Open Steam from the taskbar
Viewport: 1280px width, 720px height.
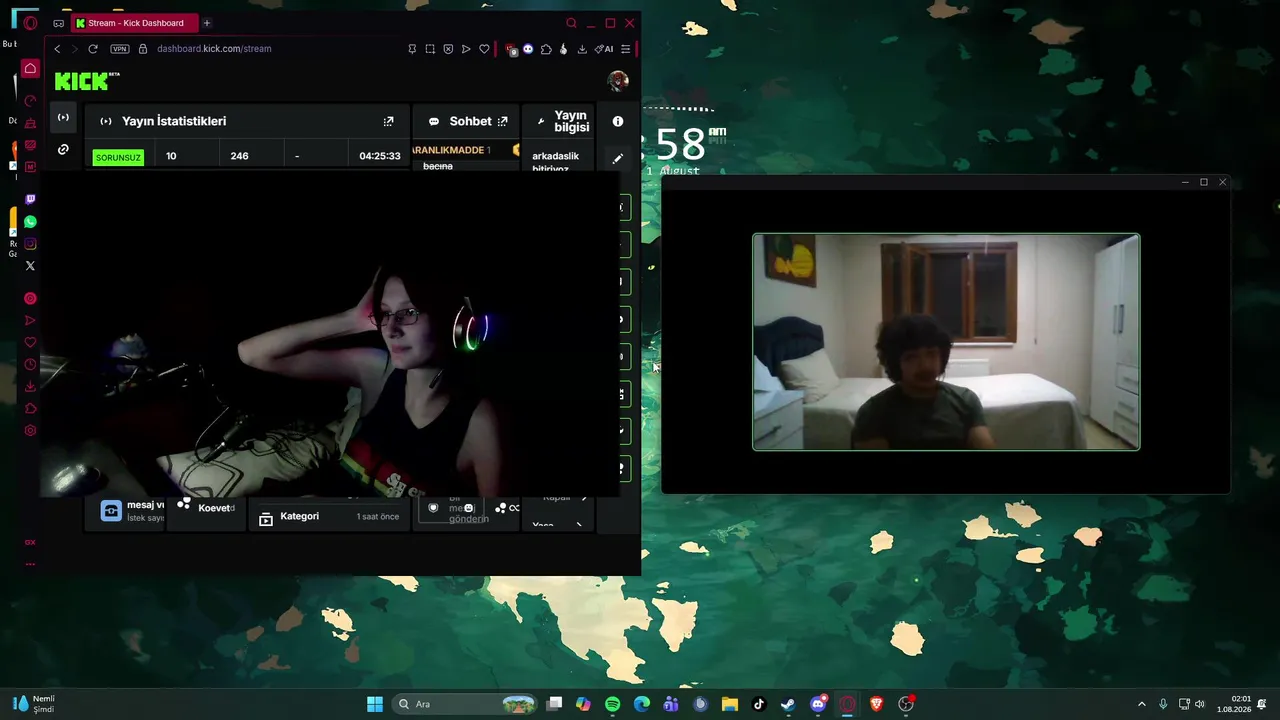[788, 704]
